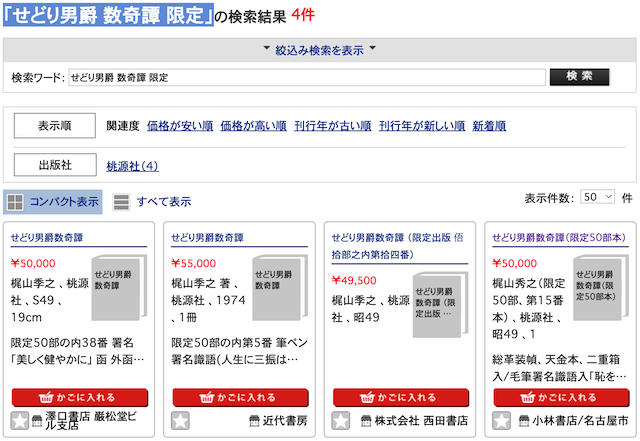The image size is (640, 441).
Task: Click the 出版社 label box
Action: pyautogui.click(x=55, y=165)
